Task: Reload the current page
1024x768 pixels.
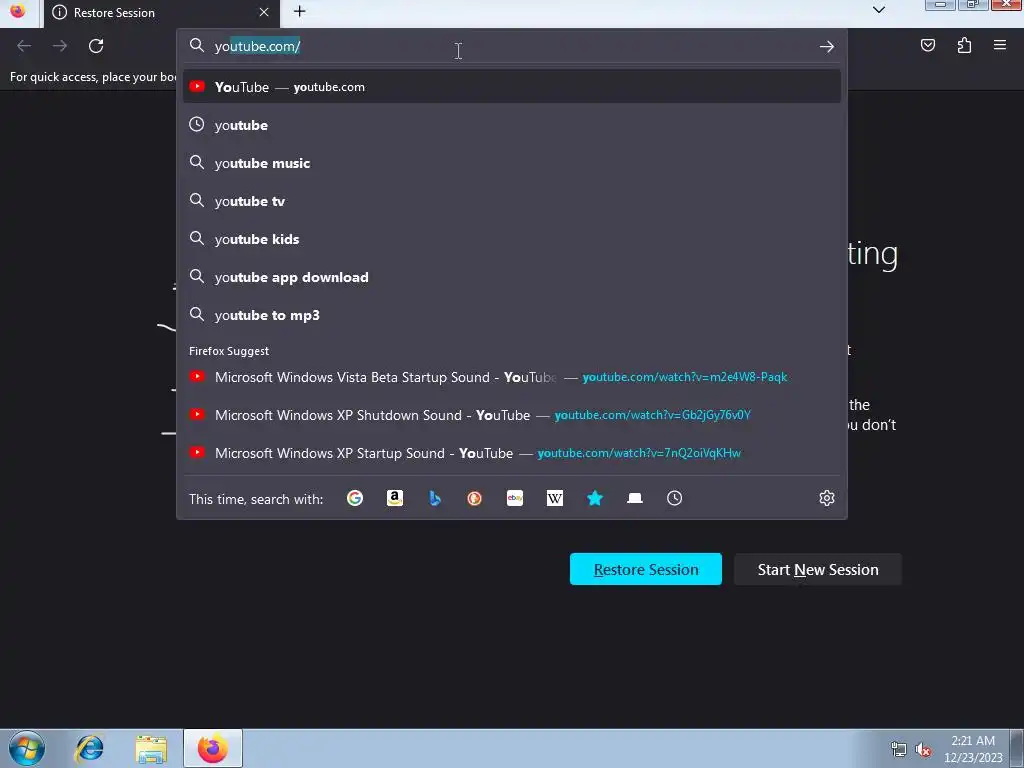Action: [x=96, y=46]
